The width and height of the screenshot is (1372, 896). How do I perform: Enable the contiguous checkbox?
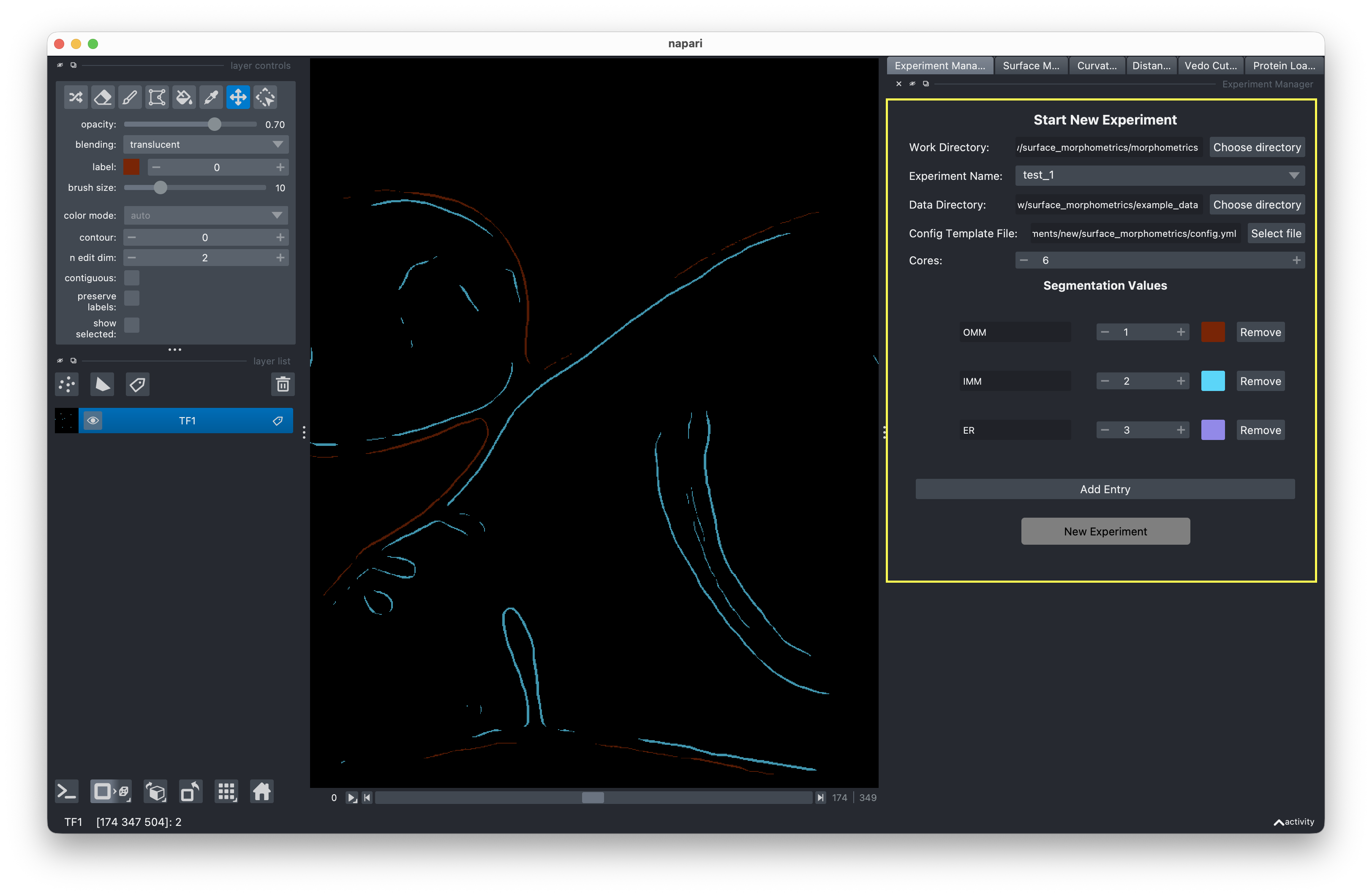click(132, 278)
